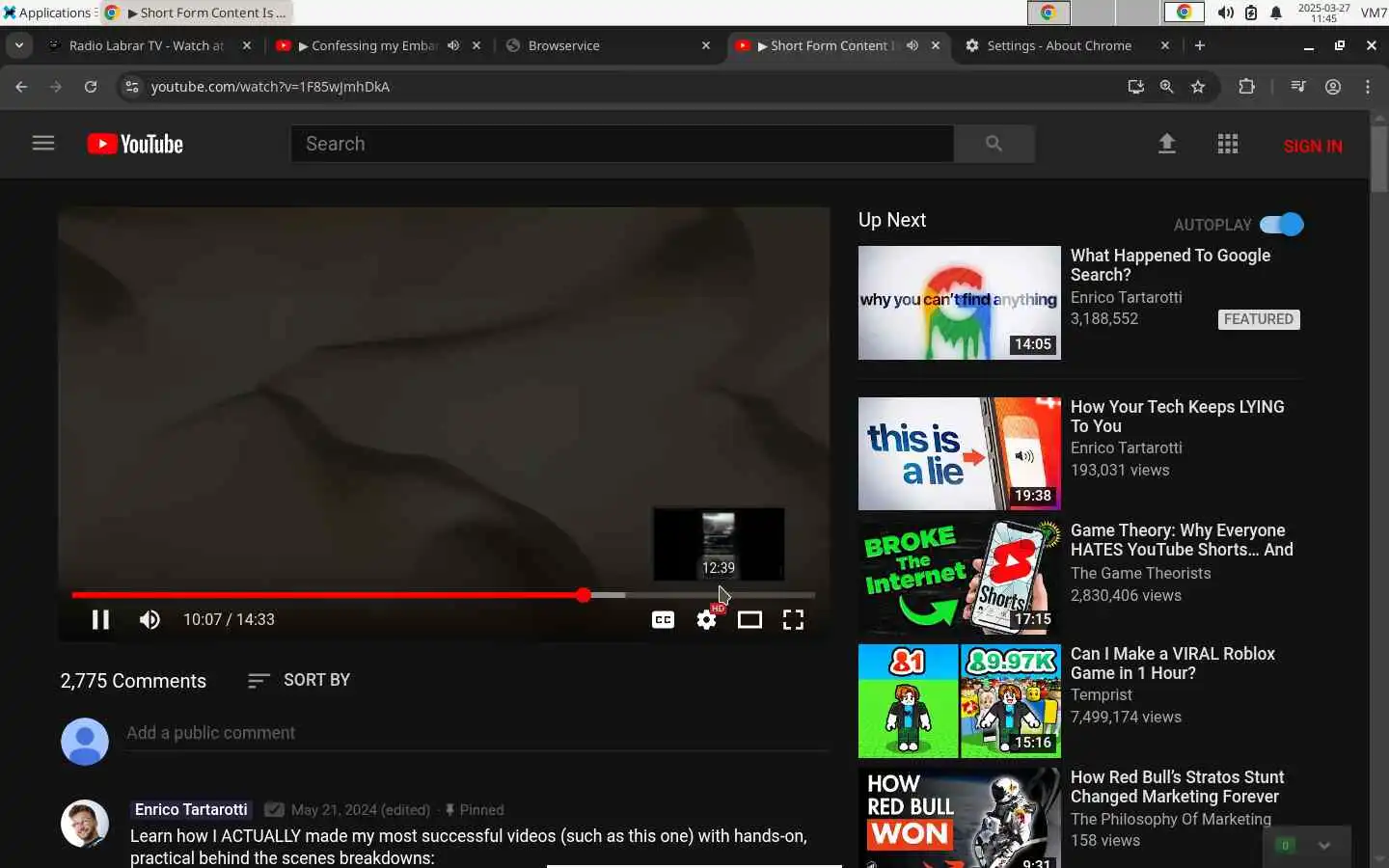Open the Enrico Tartarotti channel under Google Search video
The image size is (1389, 868).
point(1126,297)
